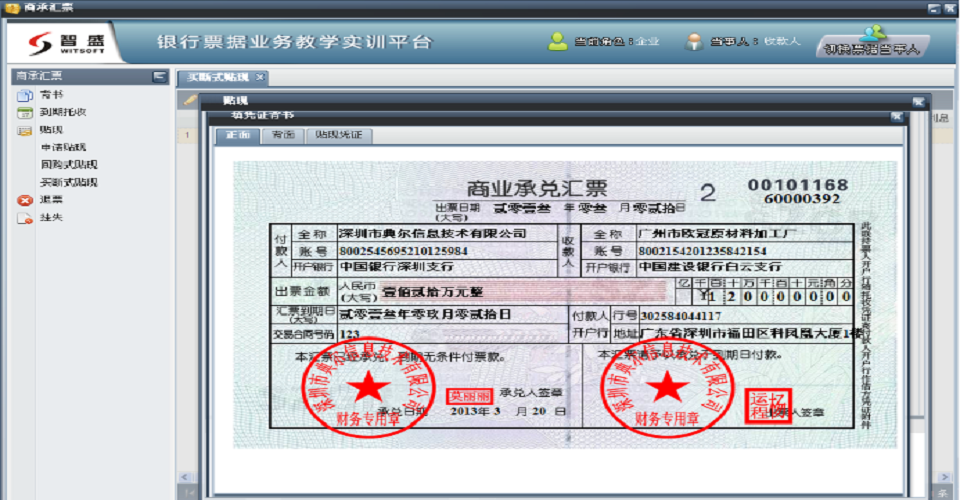Click the payer name 深圳市典尔信息技术有限公司
The width and height of the screenshot is (960, 500).
(432, 234)
